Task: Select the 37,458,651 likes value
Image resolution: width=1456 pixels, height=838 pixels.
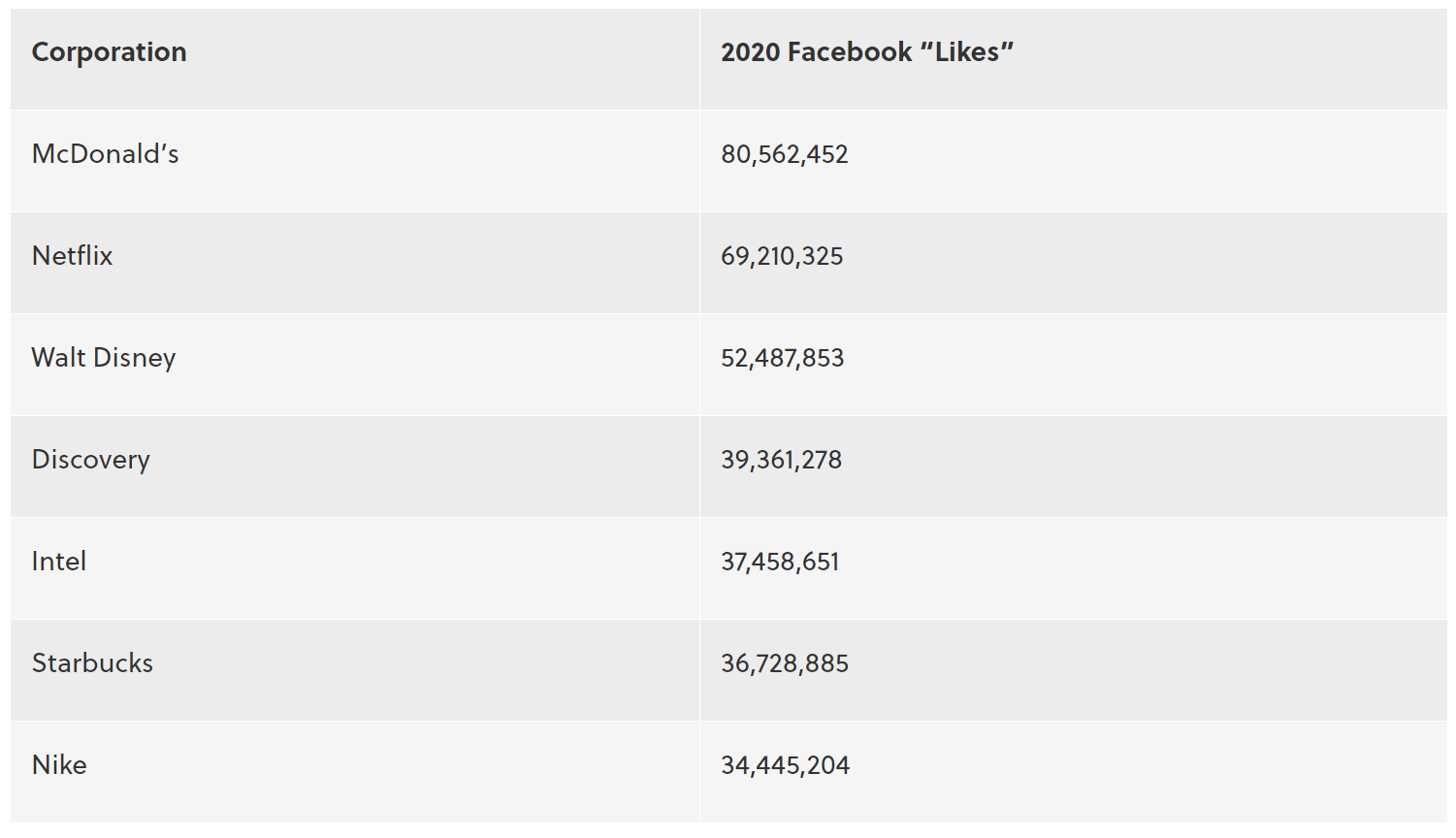Action: (x=780, y=563)
